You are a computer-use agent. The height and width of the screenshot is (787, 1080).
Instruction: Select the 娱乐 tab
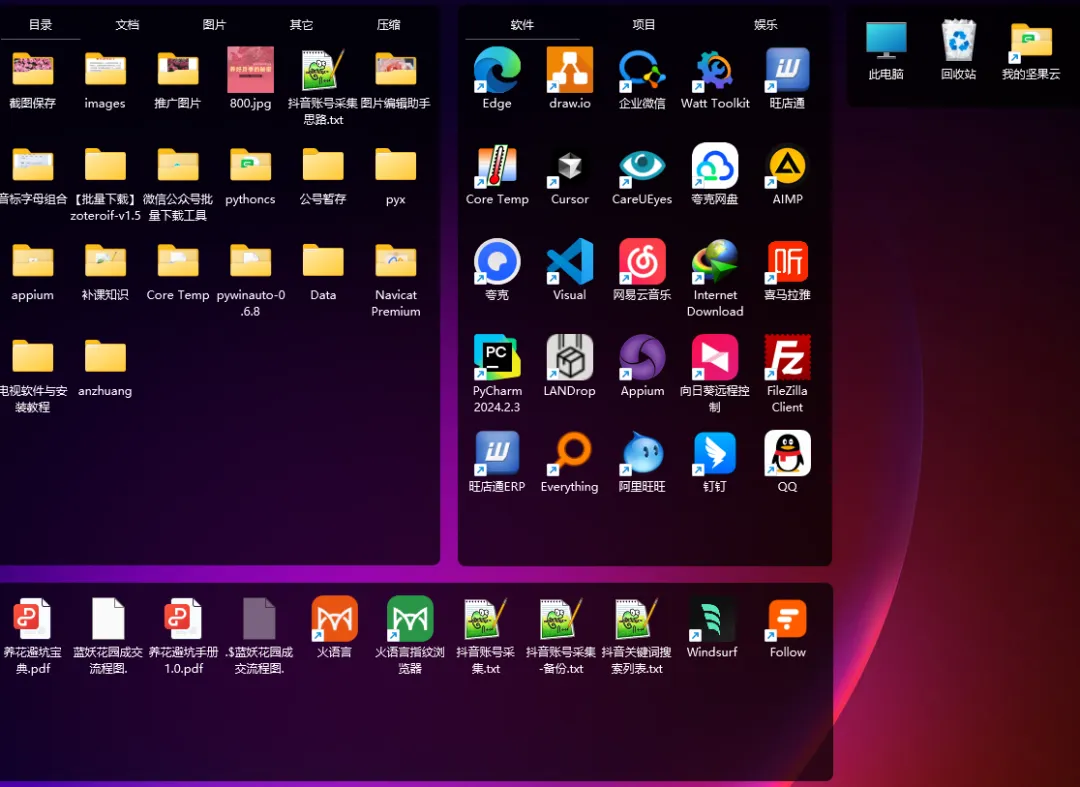[x=765, y=25]
